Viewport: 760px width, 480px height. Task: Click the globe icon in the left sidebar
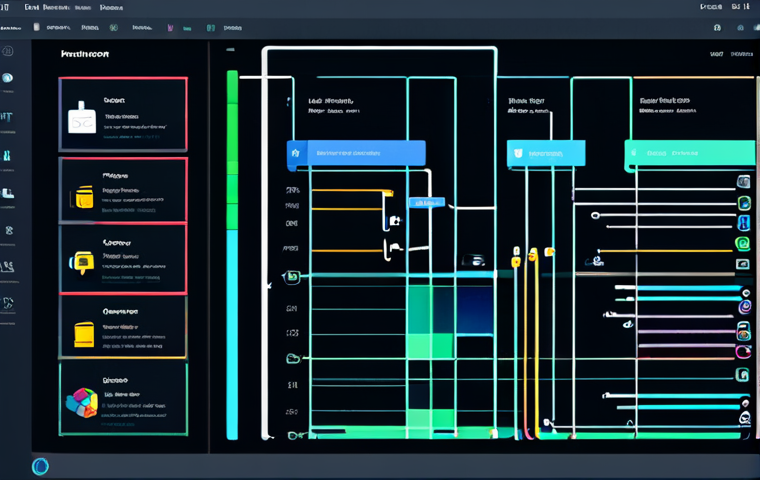(7, 78)
